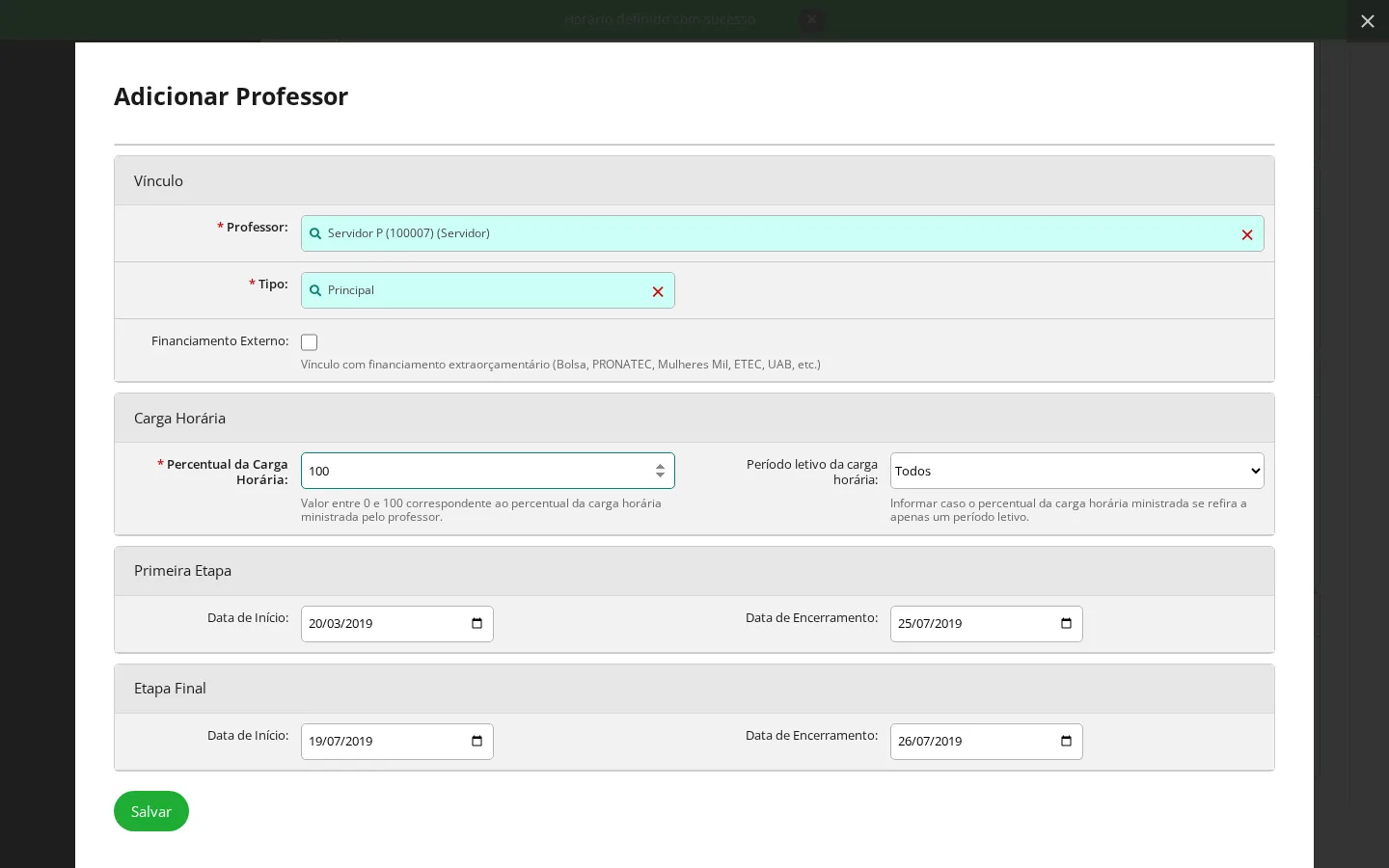Click the Vínculo com financiamento extraorçamentário help text
This screenshot has height=868, width=1389.
pos(560,365)
